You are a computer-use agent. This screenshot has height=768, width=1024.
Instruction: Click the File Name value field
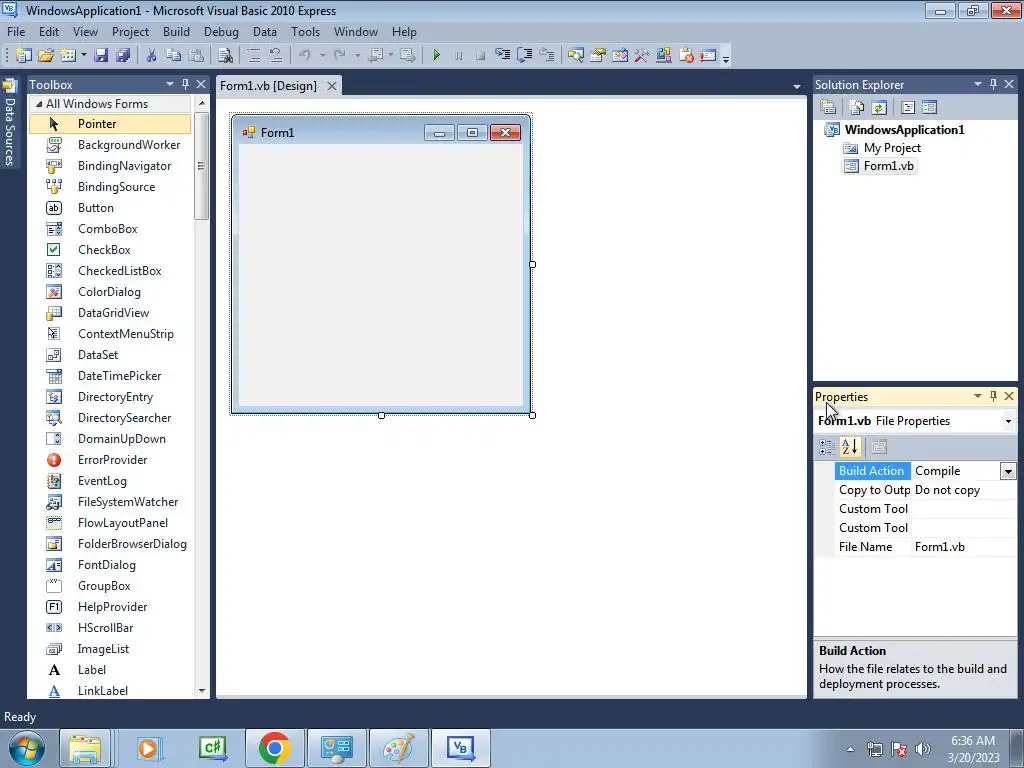click(964, 547)
